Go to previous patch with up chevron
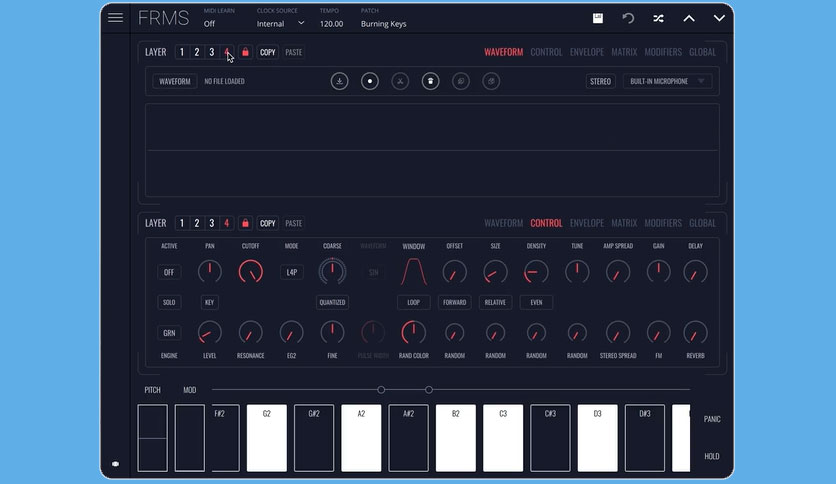This screenshot has width=836, height=484. tap(689, 18)
